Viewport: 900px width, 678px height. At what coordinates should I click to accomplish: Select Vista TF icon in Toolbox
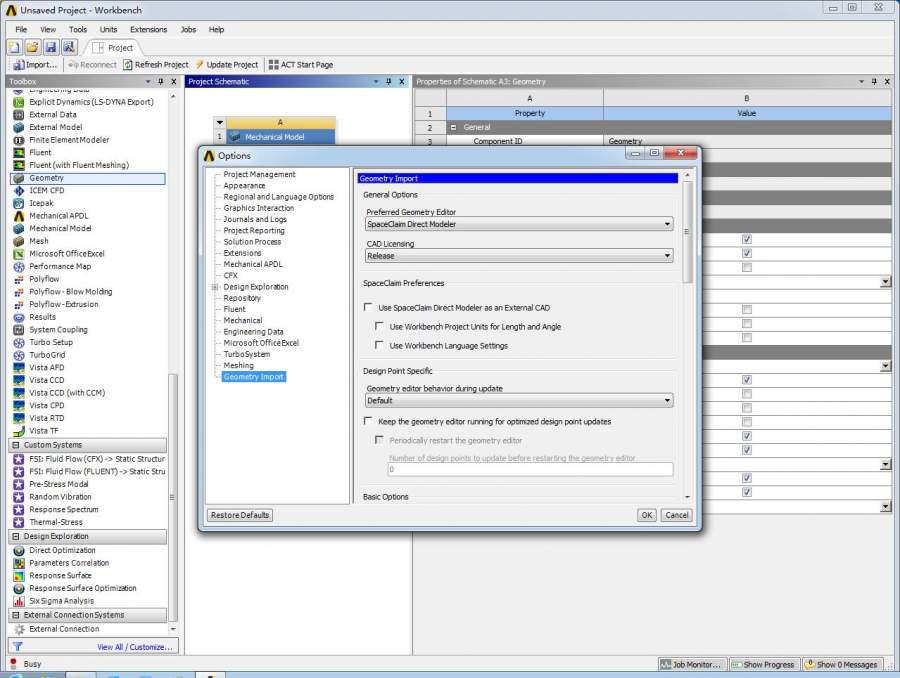tap(19, 431)
